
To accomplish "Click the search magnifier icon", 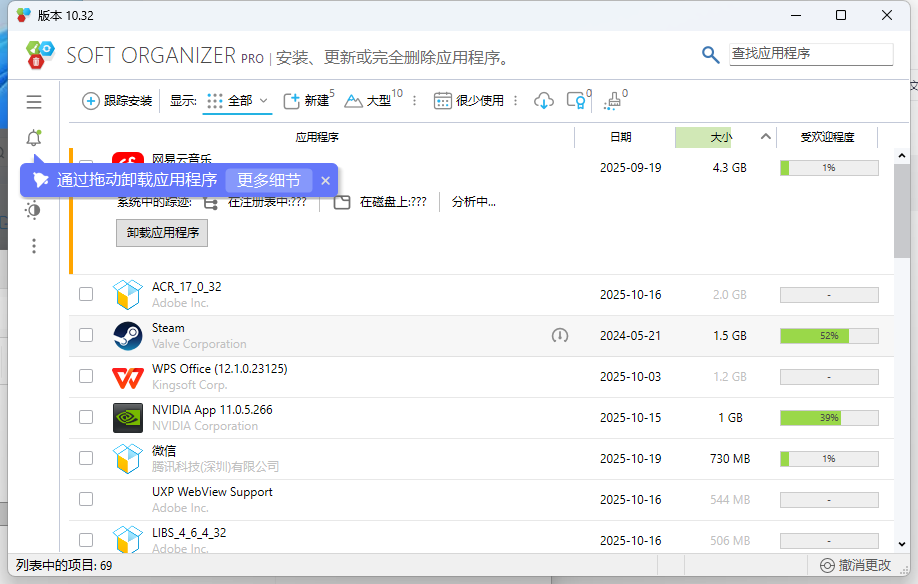I will click(710, 54).
